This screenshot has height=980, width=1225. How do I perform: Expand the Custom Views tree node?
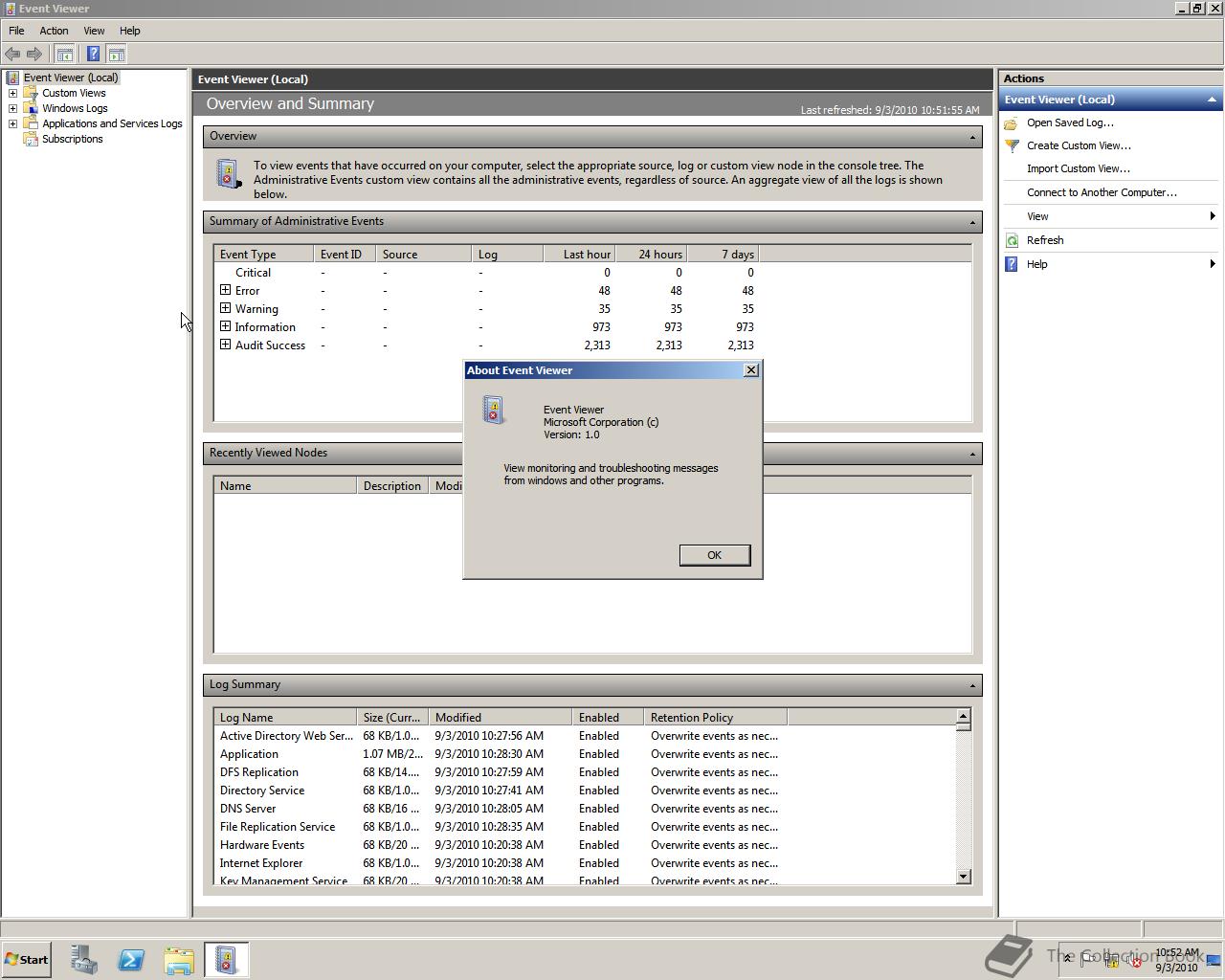click(x=12, y=93)
